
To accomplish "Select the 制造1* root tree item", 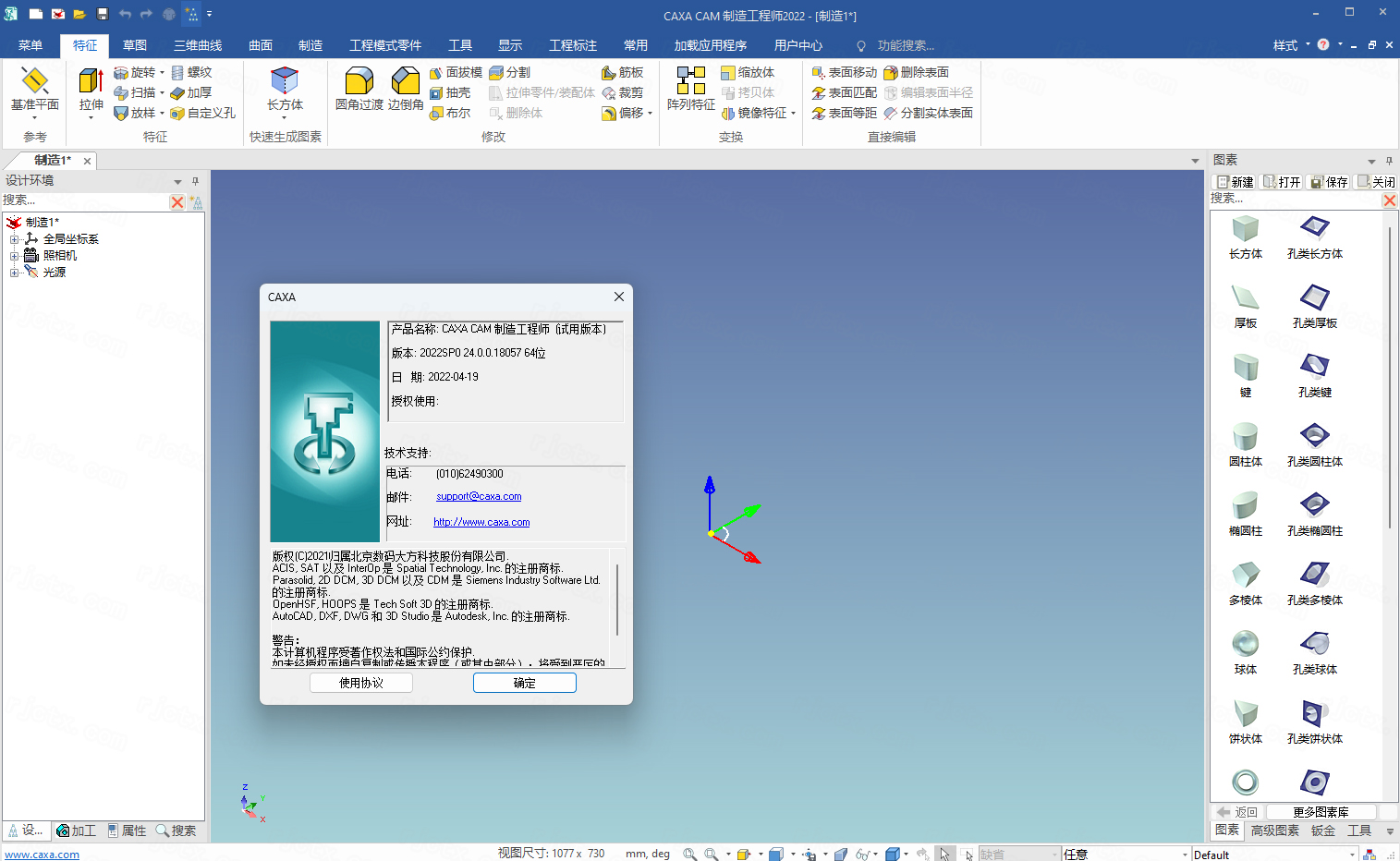I will pos(42,222).
